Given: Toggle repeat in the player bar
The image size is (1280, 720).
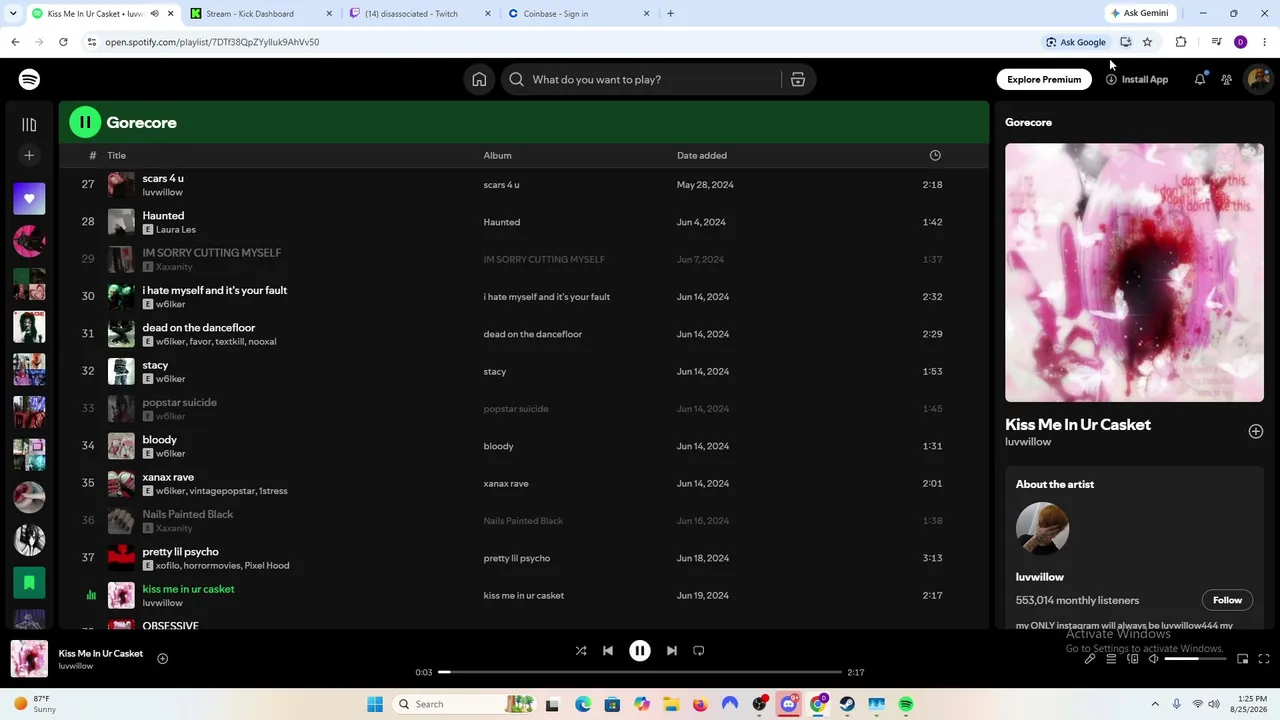Looking at the screenshot, I should (699, 651).
